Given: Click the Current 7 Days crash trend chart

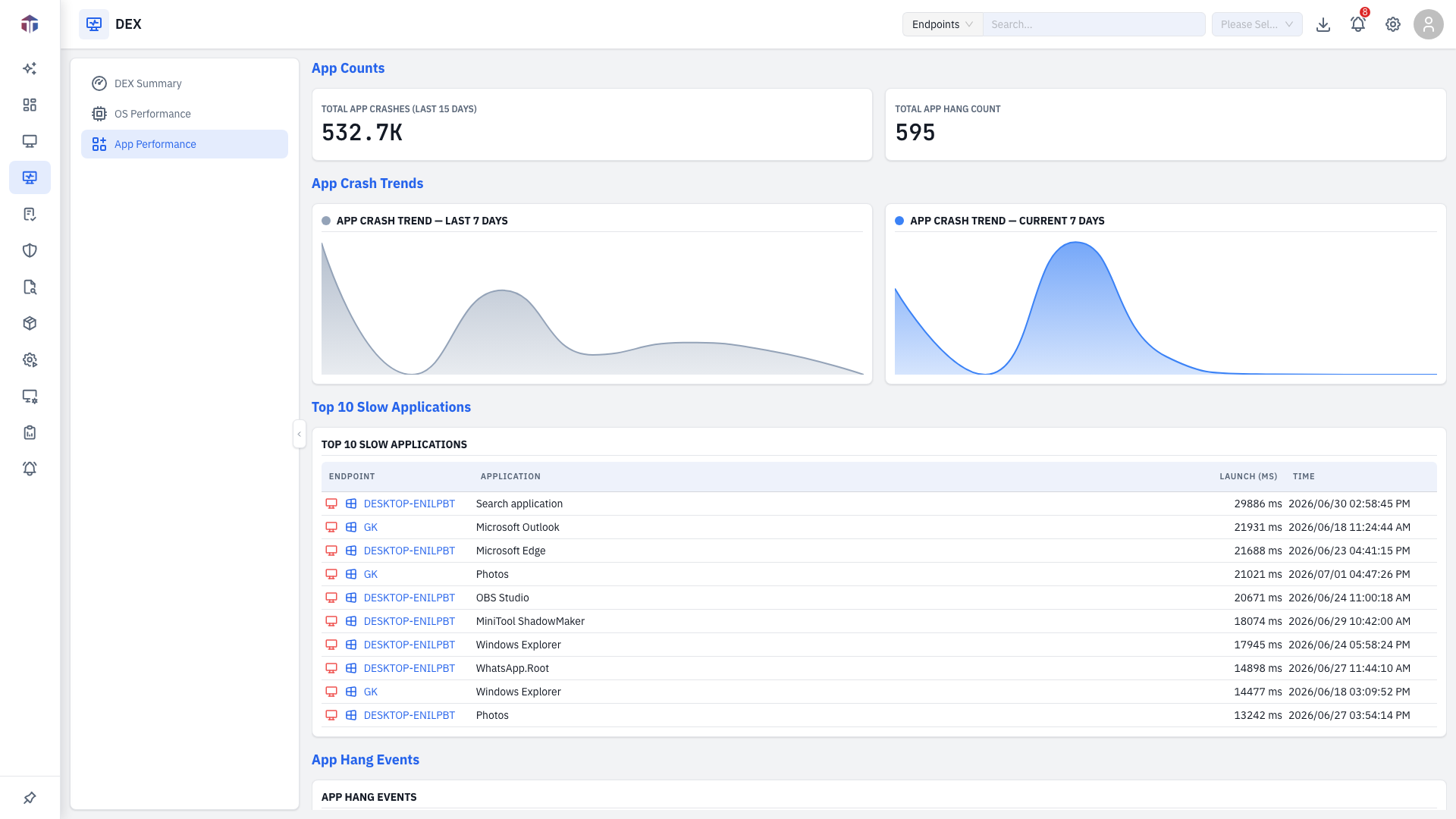Looking at the screenshot, I should click(1166, 307).
